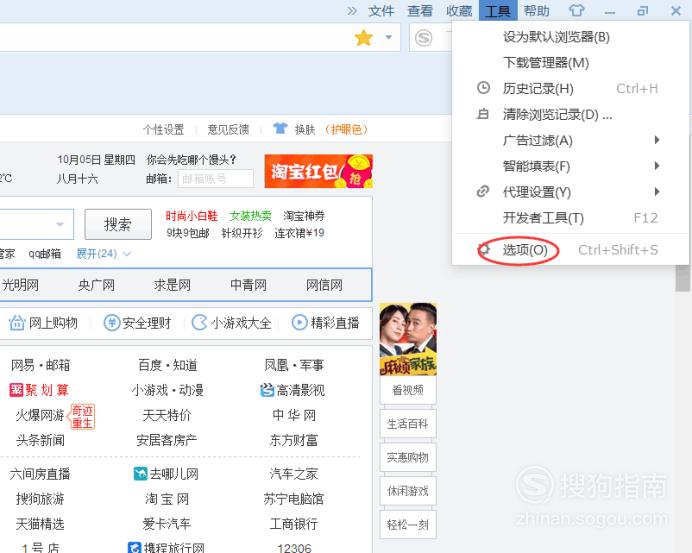Click the 女装热卖 link
The height and width of the screenshot is (553, 692).
click(x=250, y=216)
